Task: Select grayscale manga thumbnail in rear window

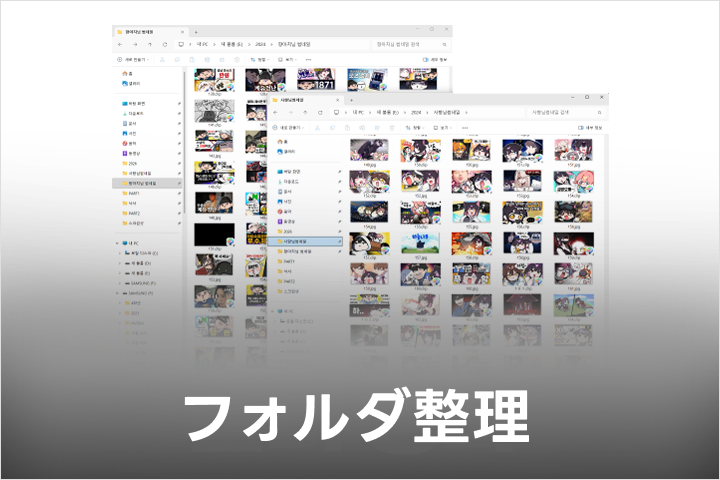Action: click(x=214, y=111)
